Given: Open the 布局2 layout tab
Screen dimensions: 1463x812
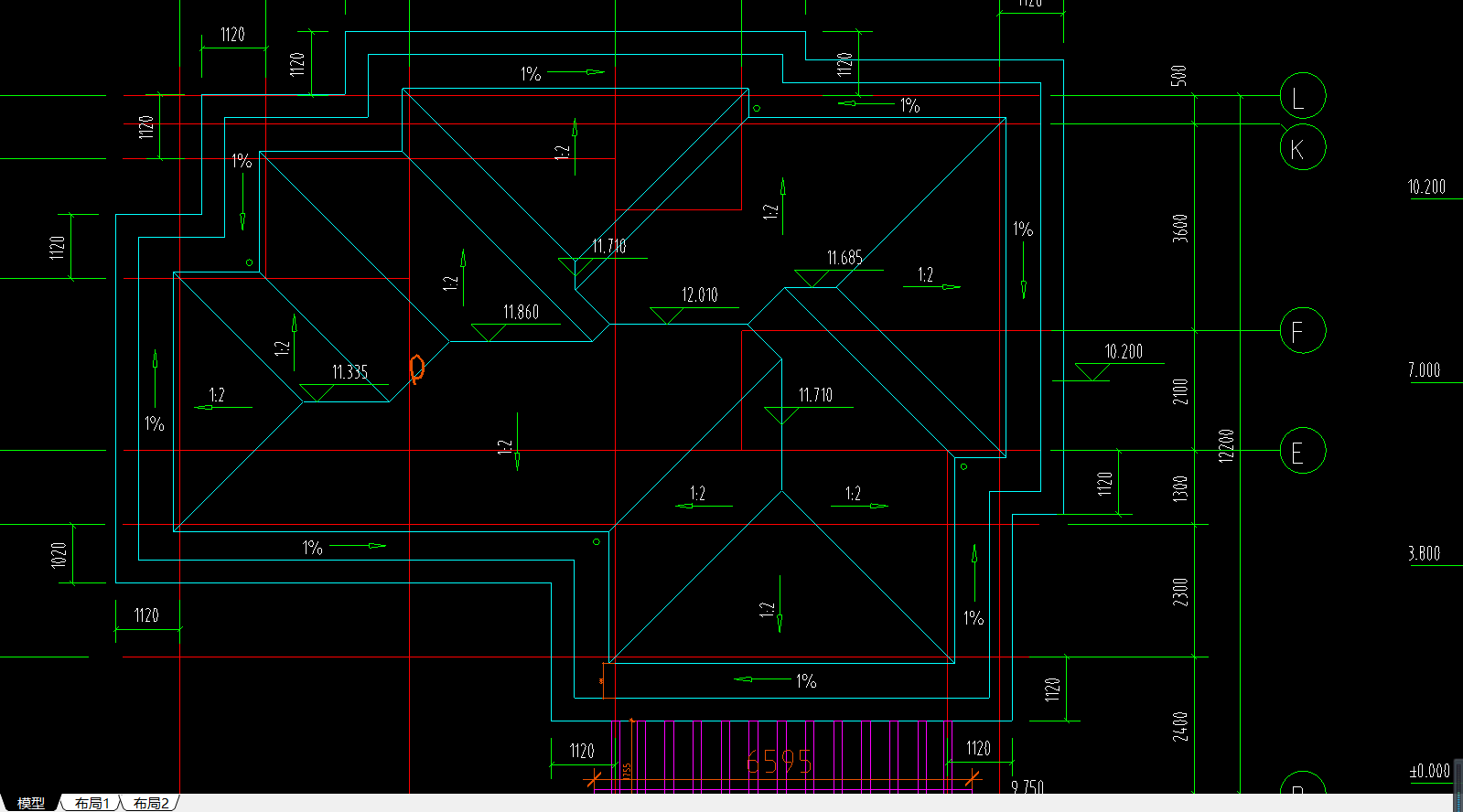Looking at the screenshot, I should click(151, 803).
